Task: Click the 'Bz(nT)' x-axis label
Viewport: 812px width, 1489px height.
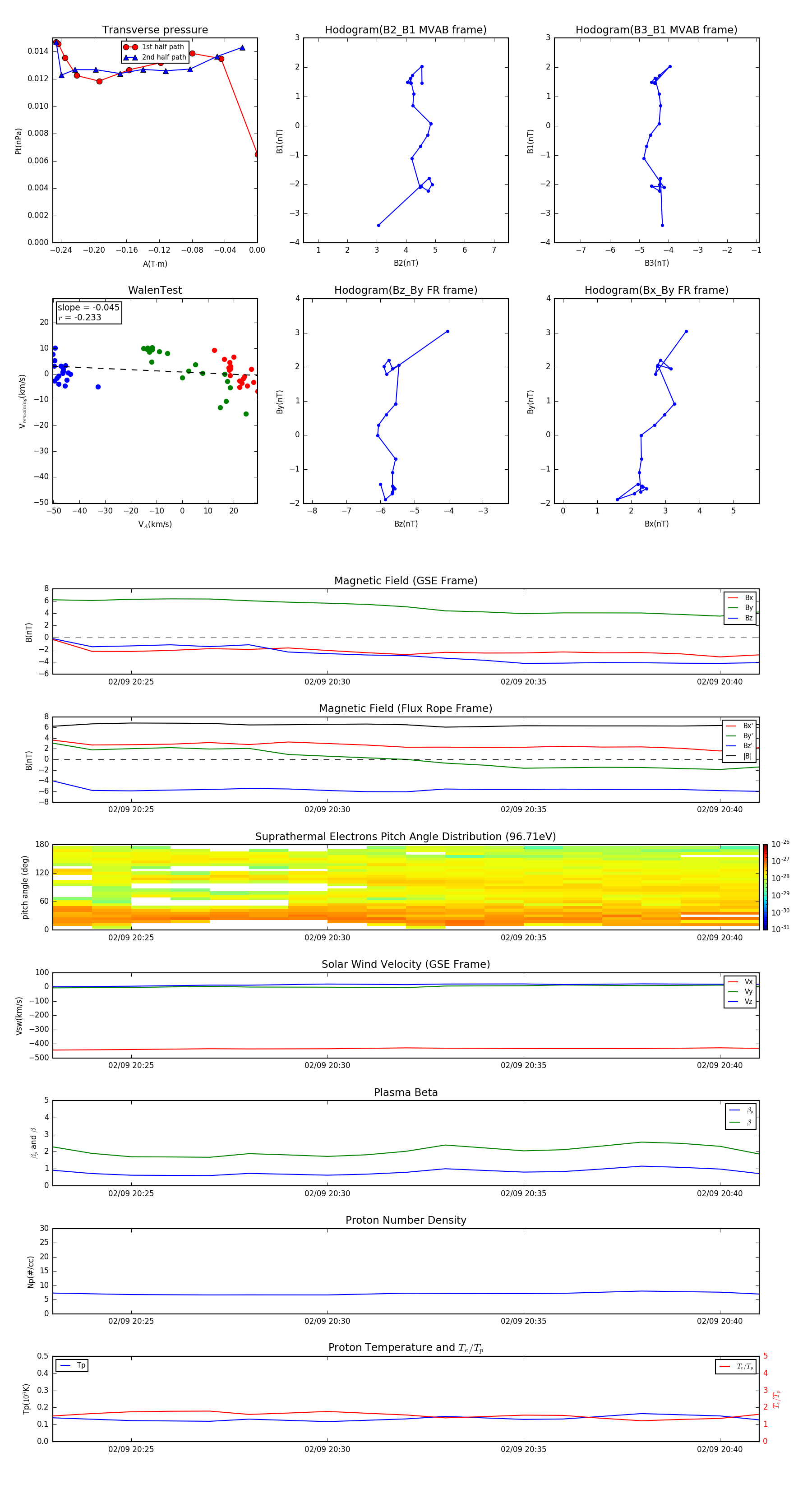Action: 406,524
